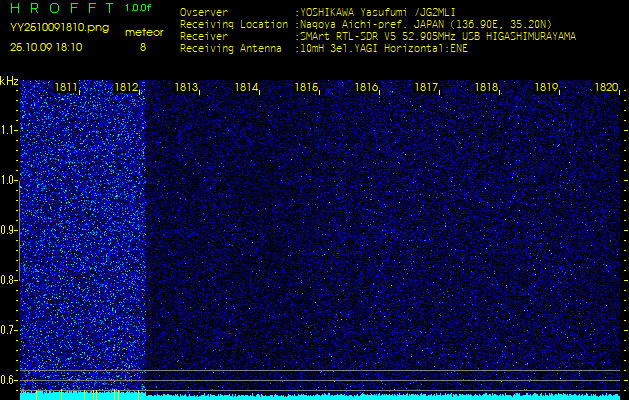The width and height of the screenshot is (629, 400).
Task: Click the 'Receiver' field label
Action: (204, 37)
